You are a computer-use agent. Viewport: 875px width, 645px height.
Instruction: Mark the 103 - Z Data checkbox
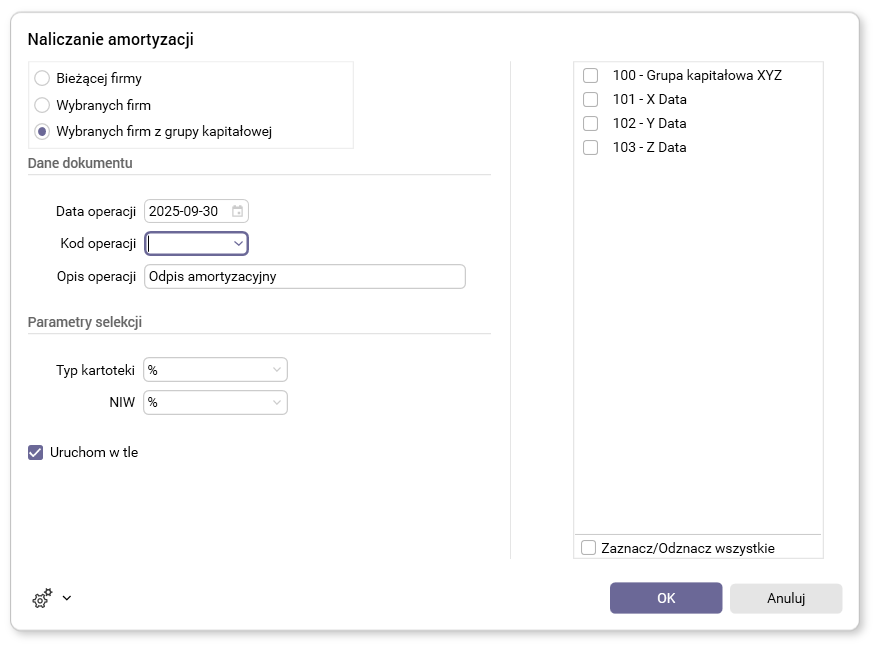click(591, 148)
